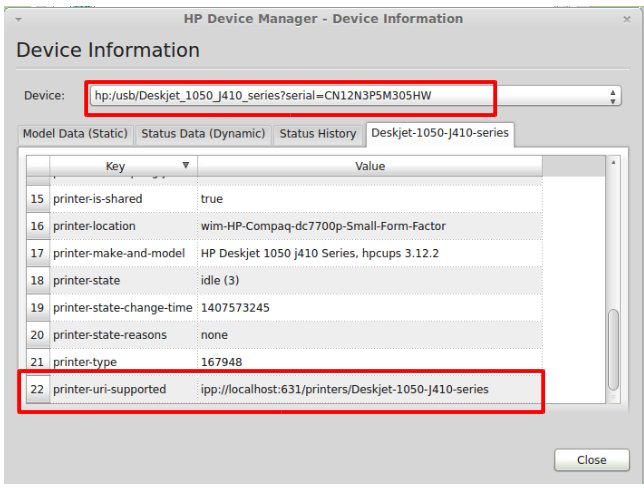644x494 pixels.
Task: Open the Status History tab
Action: click(318, 134)
